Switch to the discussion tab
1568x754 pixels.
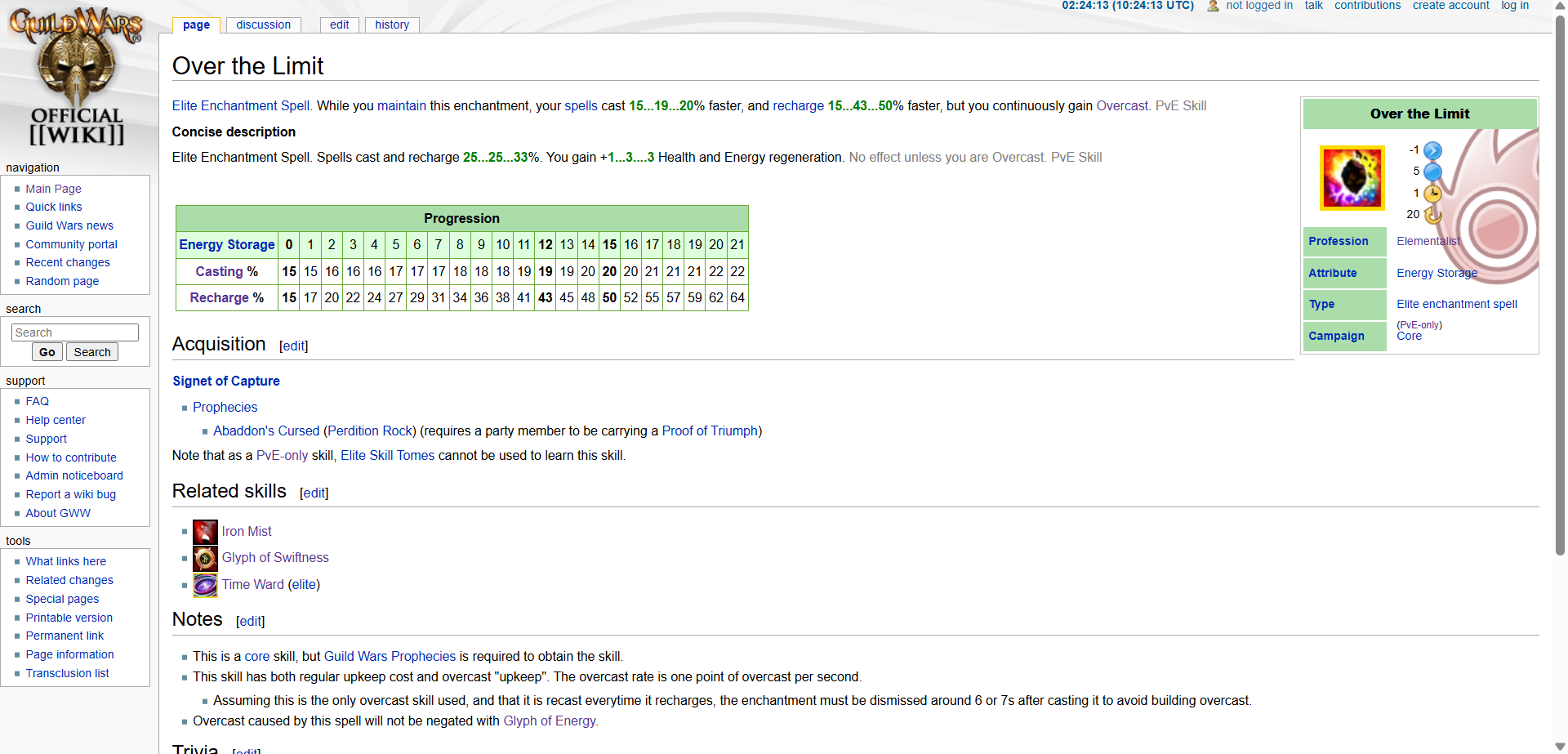pos(263,25)
